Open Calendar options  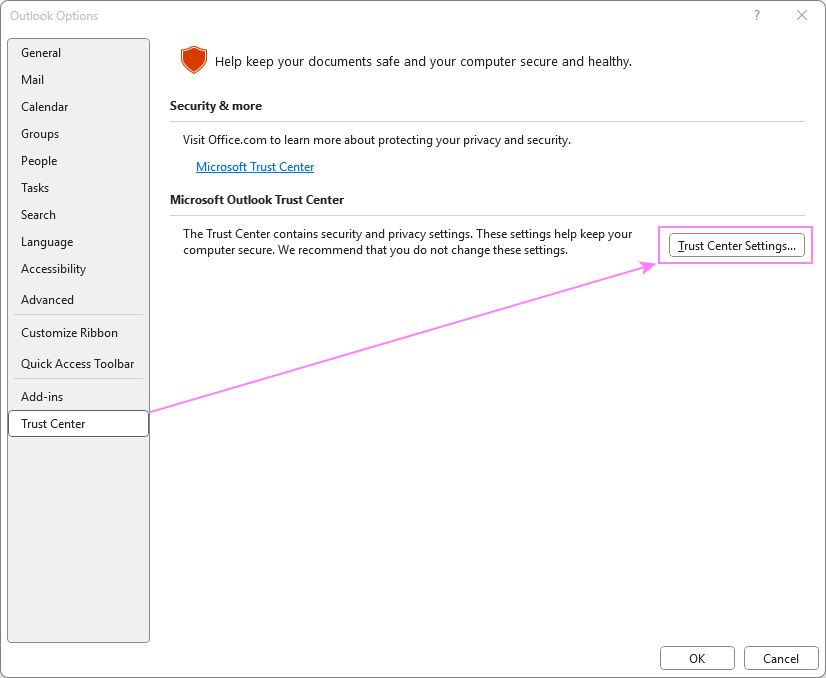(x=78, y=106)
